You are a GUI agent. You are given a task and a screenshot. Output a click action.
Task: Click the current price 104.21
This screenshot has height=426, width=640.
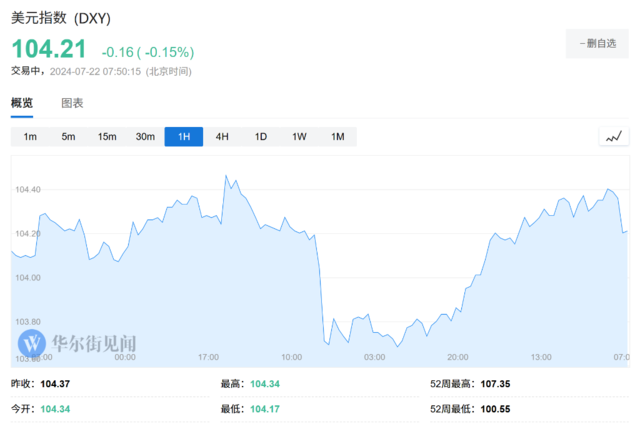point(49,49)
